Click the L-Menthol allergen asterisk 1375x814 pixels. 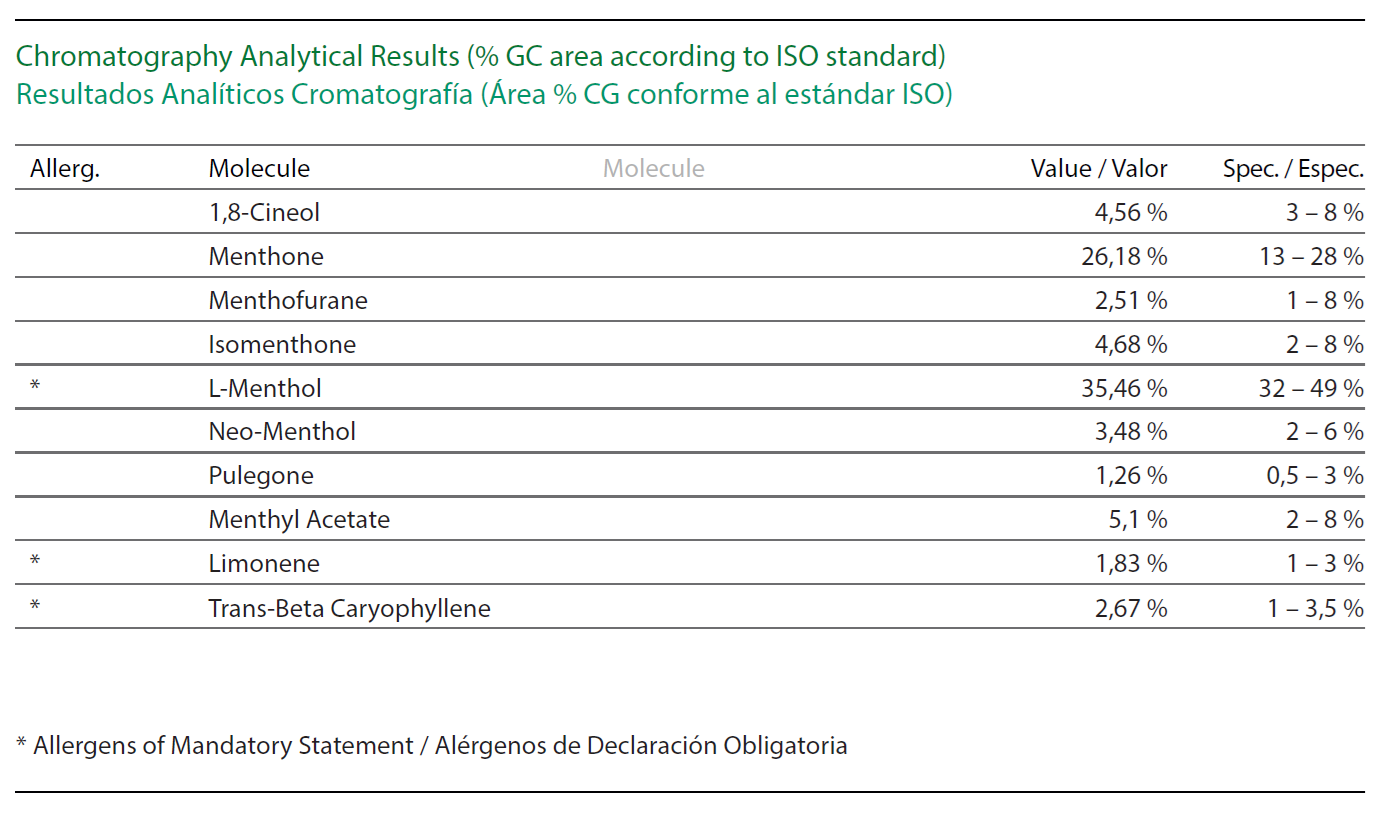[35, 386]
